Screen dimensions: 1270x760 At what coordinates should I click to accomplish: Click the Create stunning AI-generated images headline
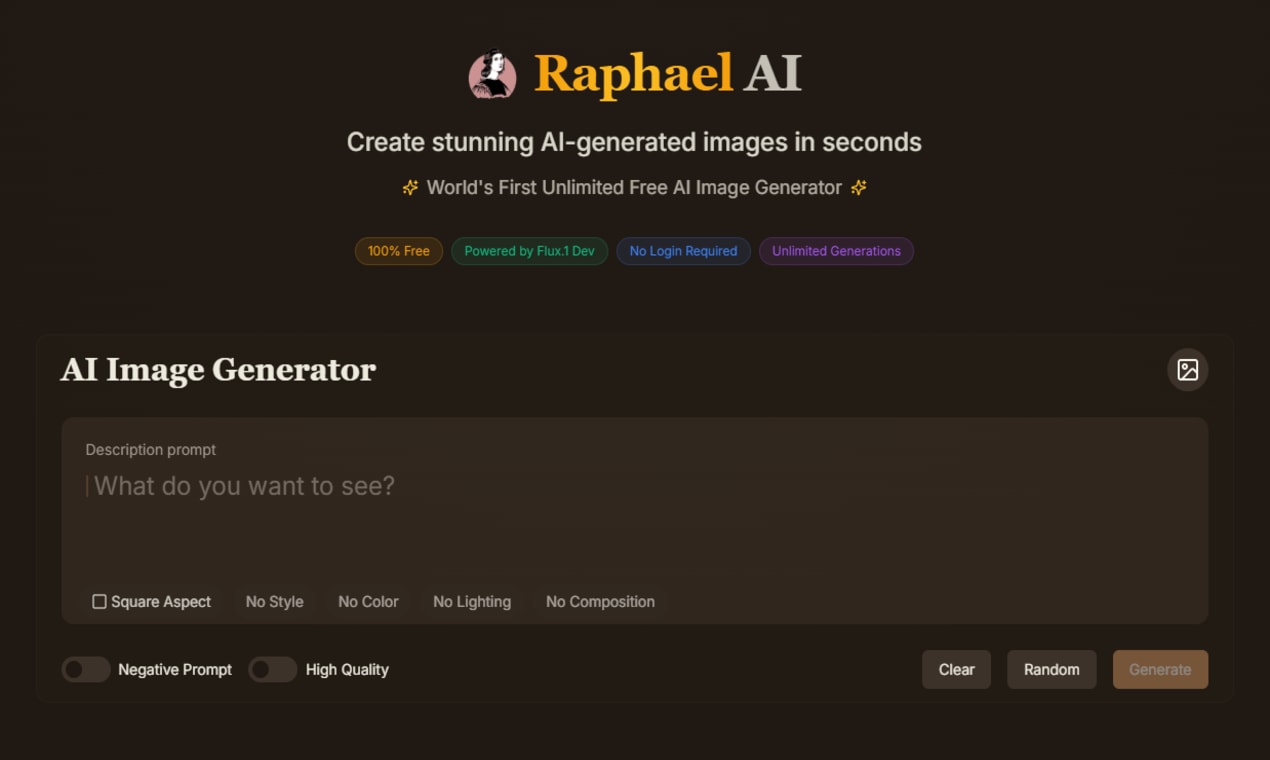(634, 142)
